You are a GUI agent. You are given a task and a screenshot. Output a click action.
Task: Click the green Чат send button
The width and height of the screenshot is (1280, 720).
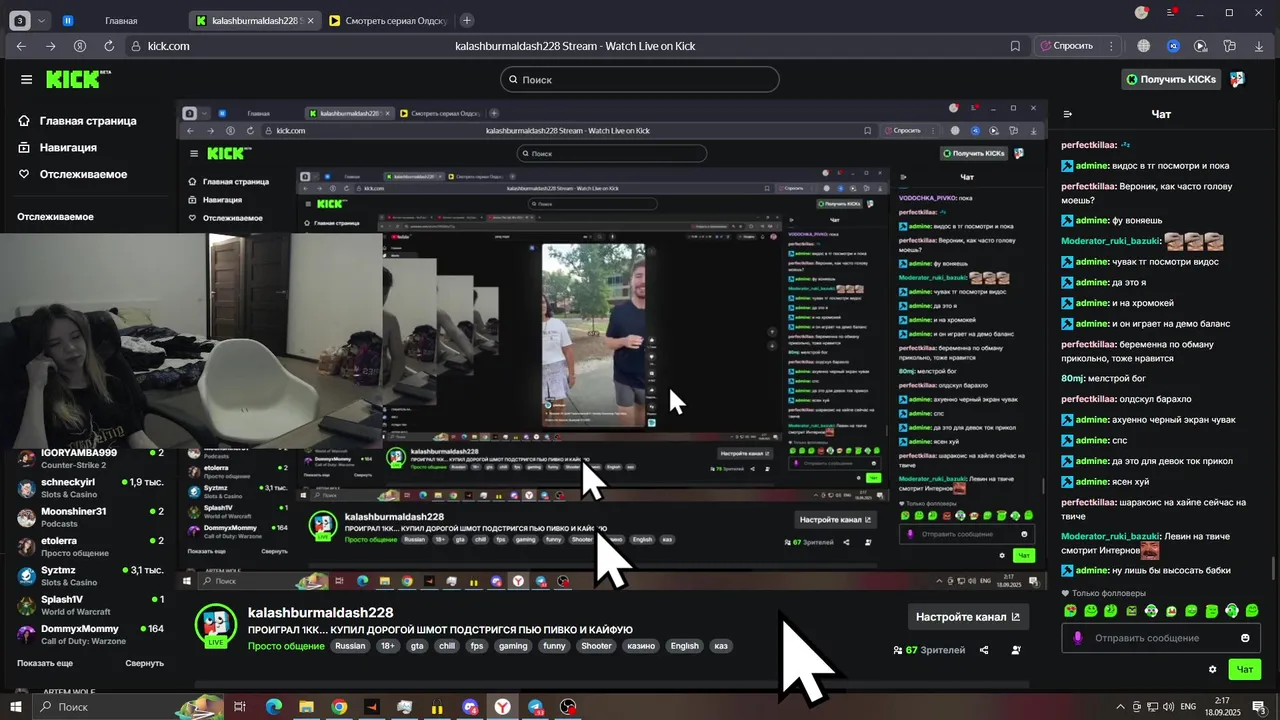tap(1245, 669)
